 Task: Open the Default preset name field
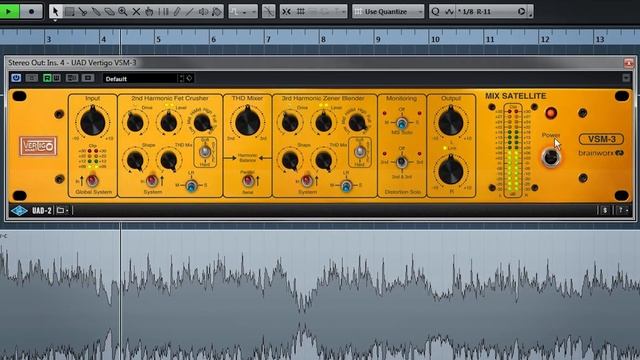tap(140, 79)
